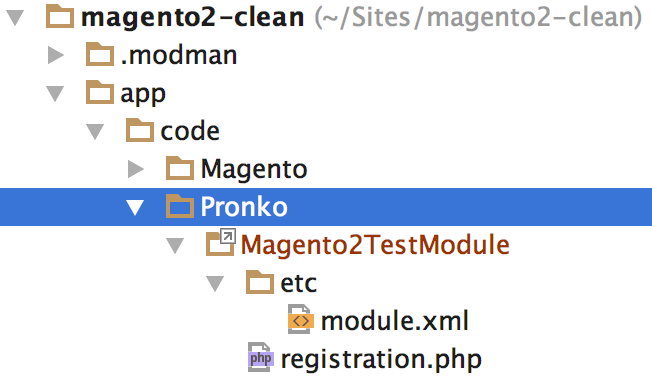Collapse the etc folder arrow

point(215,284)
